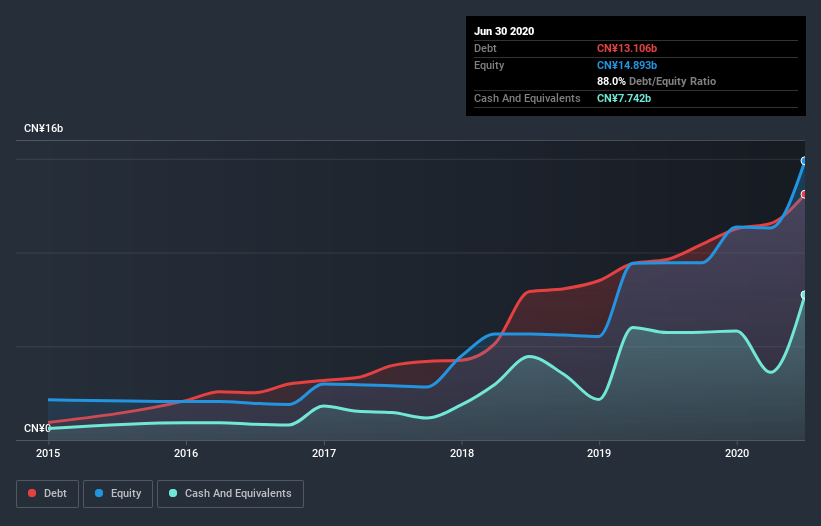821x526 pixels.
Task: Click the CN¥13.106b debt value
Action: coord(627,48)
